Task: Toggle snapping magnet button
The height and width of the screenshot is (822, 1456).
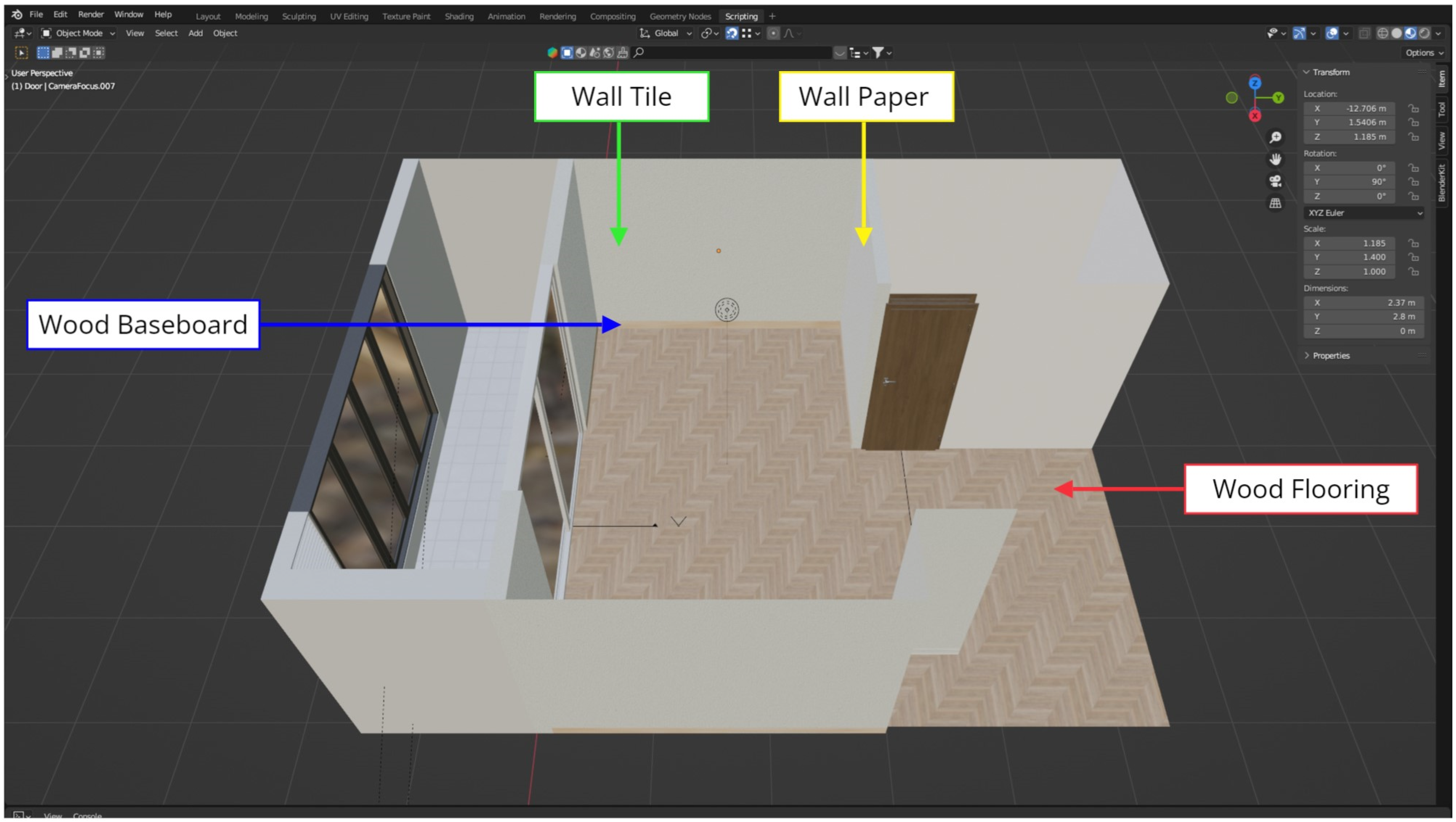Action: (731, 33)
